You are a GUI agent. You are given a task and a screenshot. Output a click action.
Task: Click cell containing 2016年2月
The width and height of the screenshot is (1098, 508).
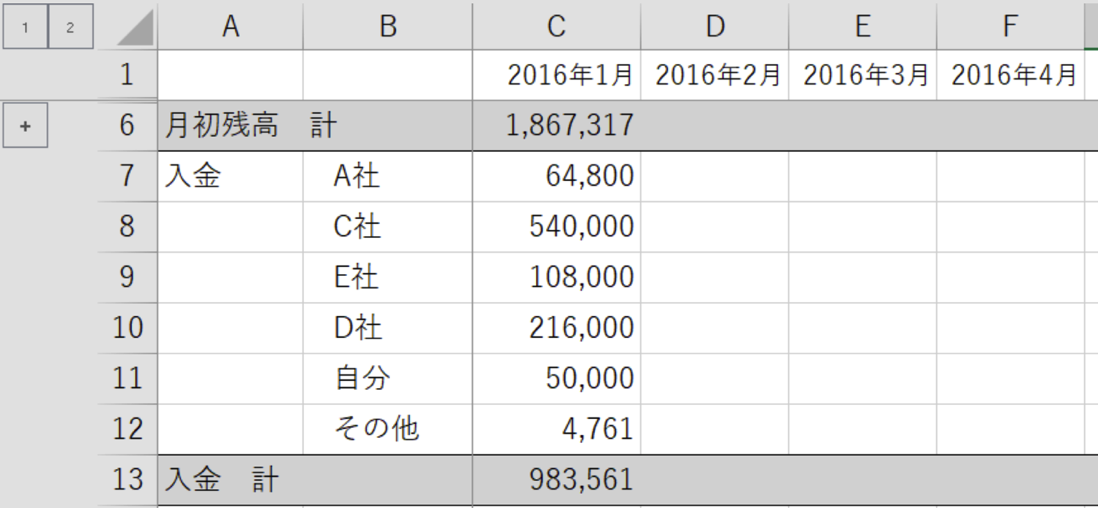(714, 75)
